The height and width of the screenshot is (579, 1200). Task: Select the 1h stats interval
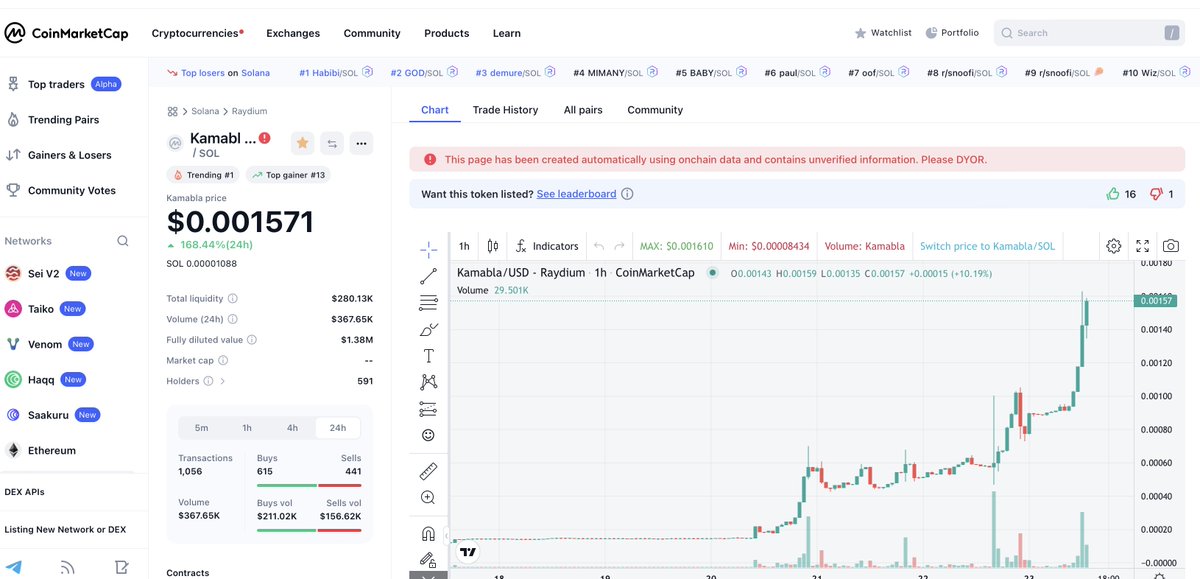(247, 428)
